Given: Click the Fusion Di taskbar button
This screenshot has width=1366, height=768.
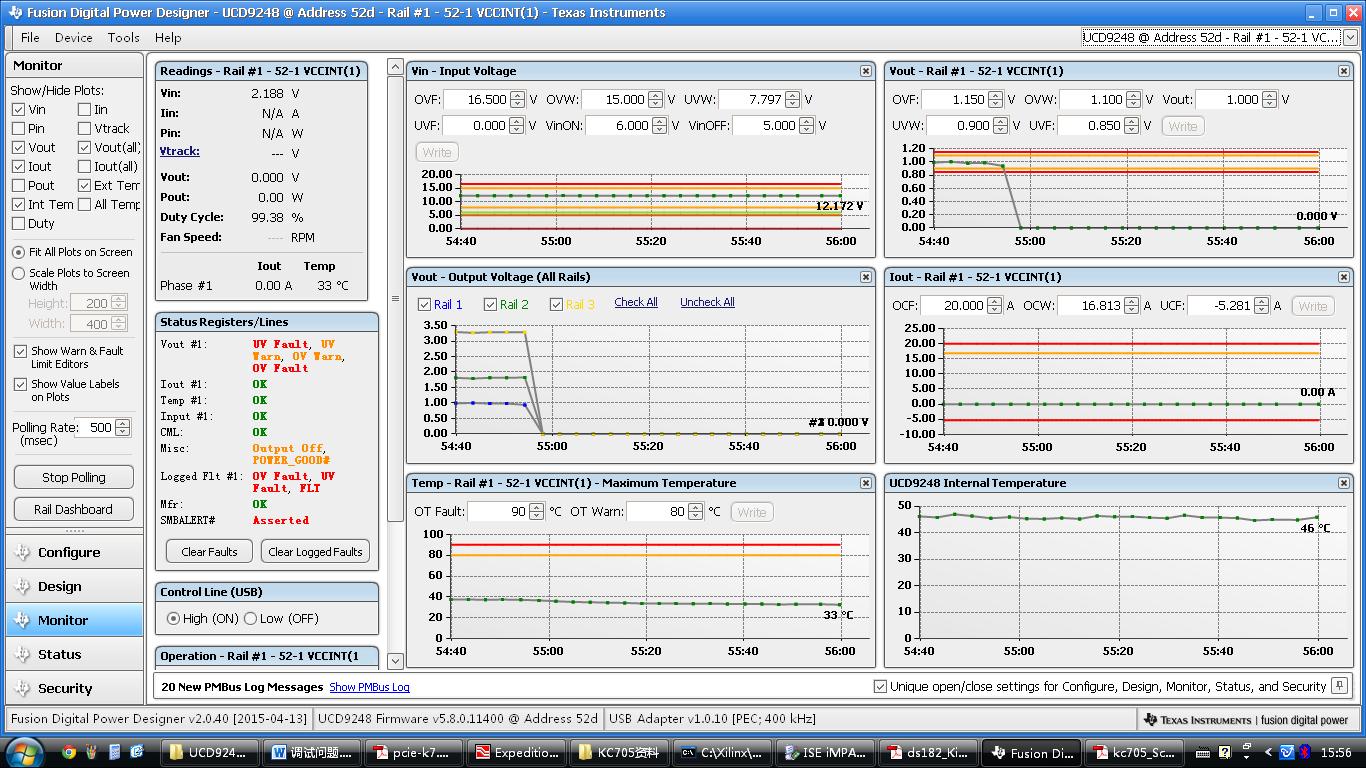Looking at the screenshot, I should pyautogui.click(x=1029, y=753).
